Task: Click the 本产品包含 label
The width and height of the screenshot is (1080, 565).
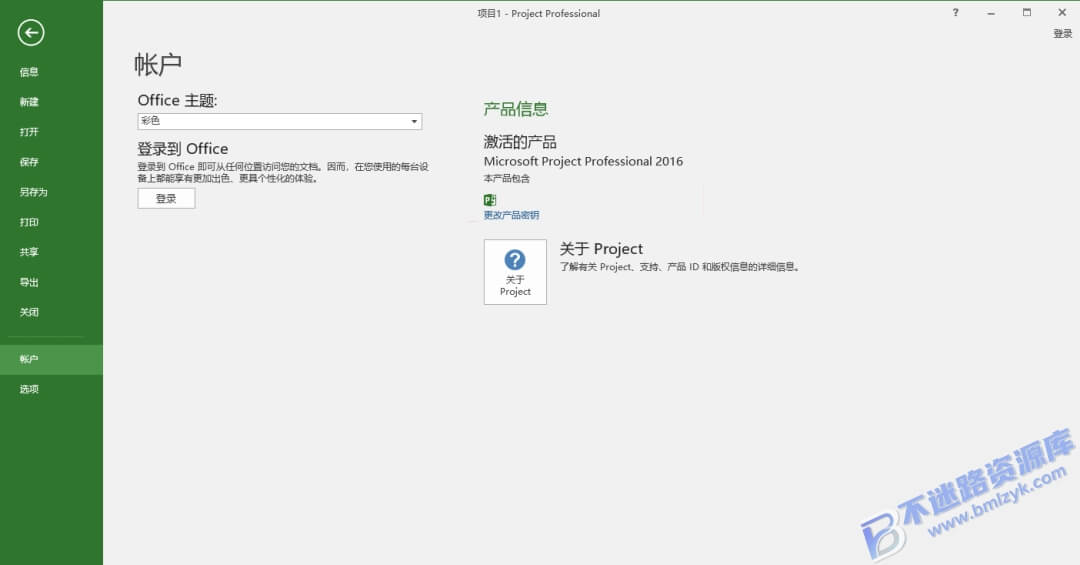Action: (x=507, y=178)
